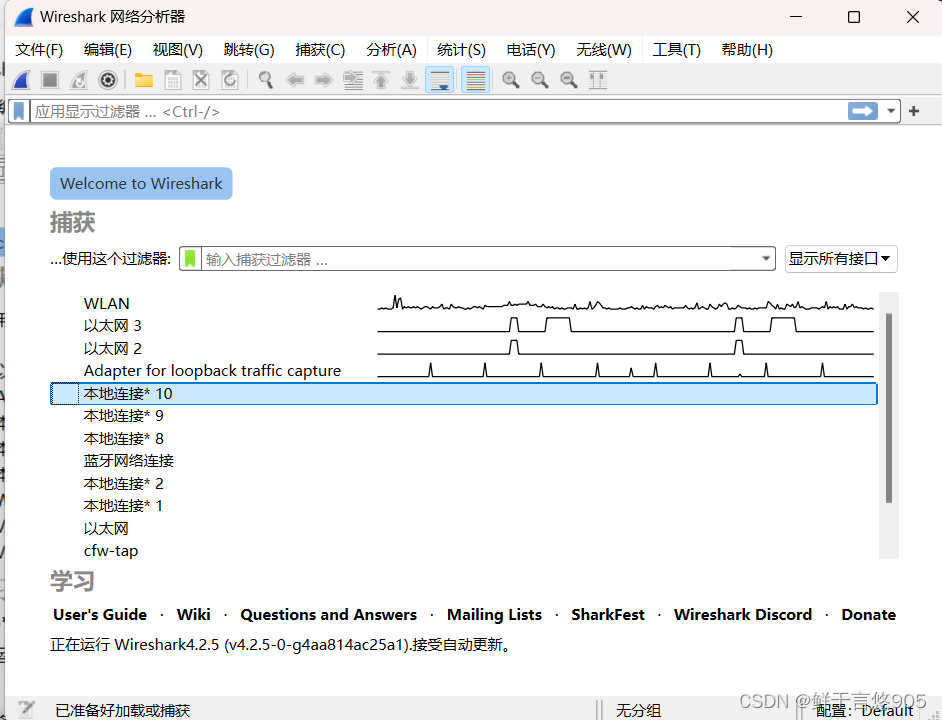Screen dimensions: 942x720
Task: Open capture options gear icon
Action: click(x=108, y=80)
